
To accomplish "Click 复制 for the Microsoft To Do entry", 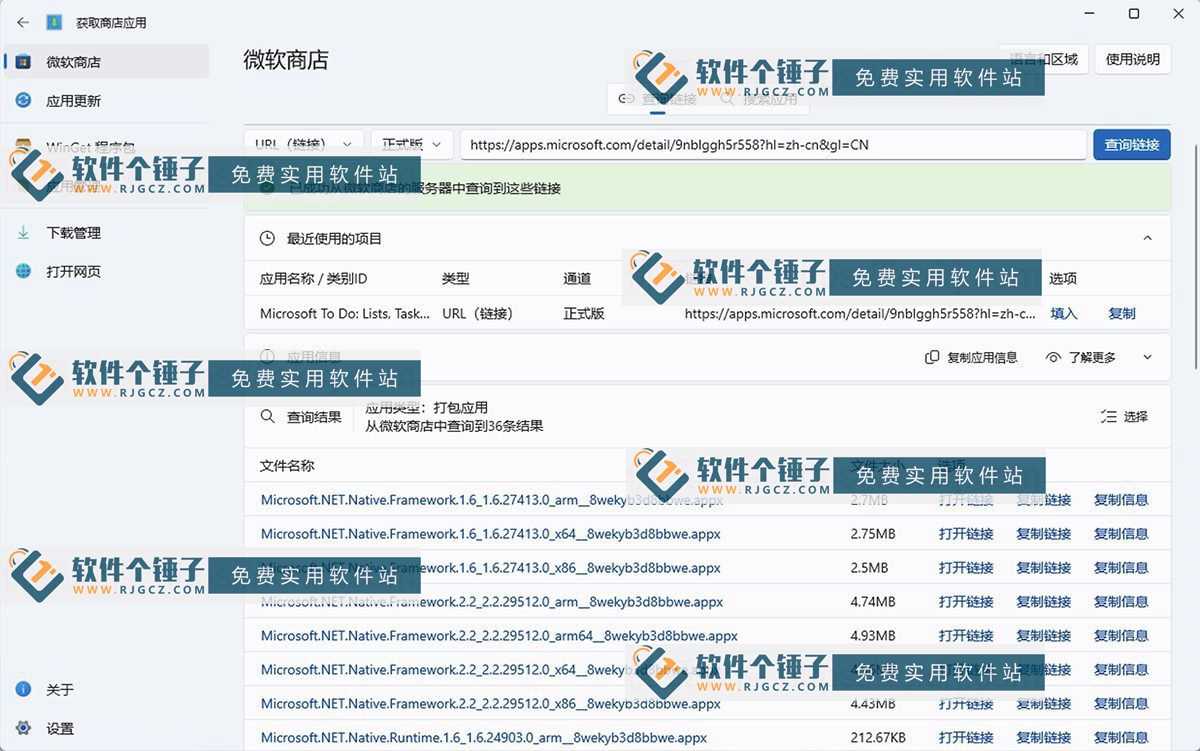I will point(1122,314).
